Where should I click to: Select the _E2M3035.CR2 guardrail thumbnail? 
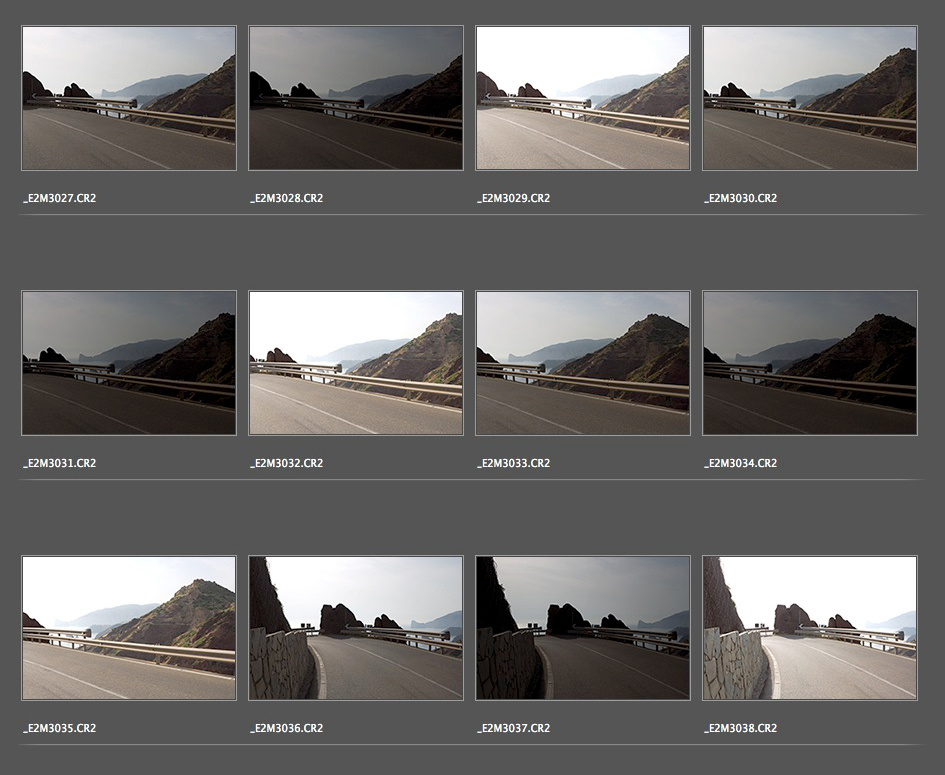[x=129, y=628]
